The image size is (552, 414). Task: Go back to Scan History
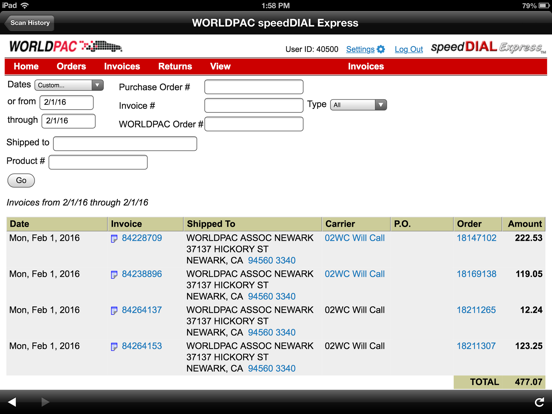tap(30, 23)
